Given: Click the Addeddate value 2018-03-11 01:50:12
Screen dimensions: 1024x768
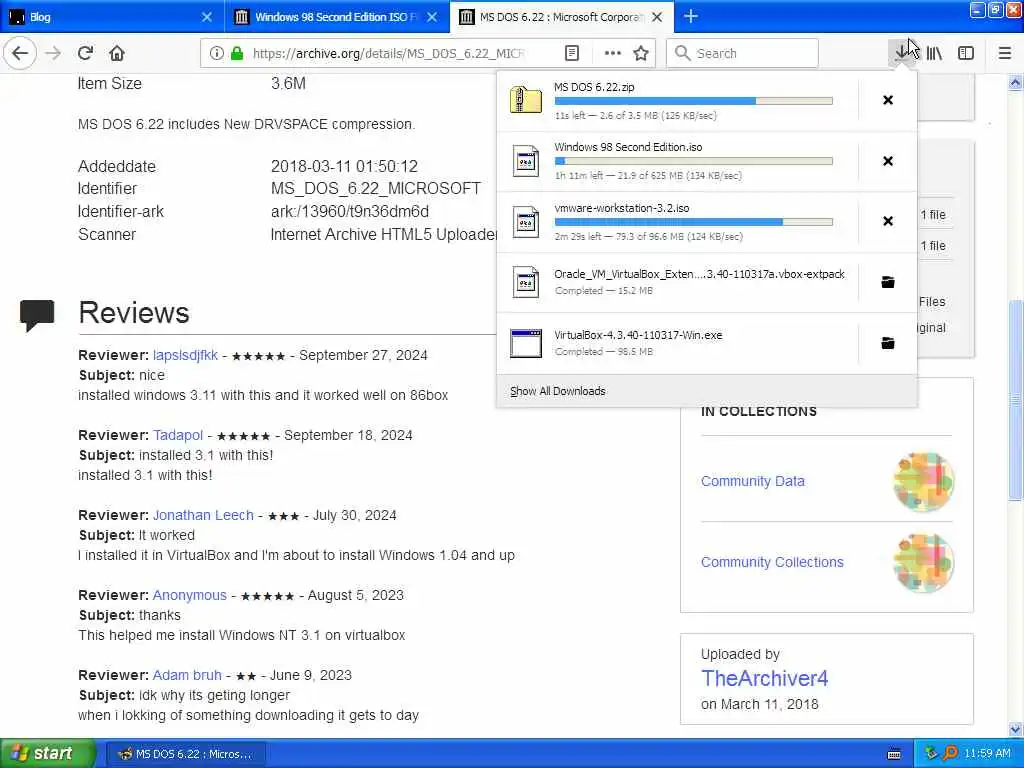Looking at the screenshot, I should pyautogui.click(x=344, y=167).
